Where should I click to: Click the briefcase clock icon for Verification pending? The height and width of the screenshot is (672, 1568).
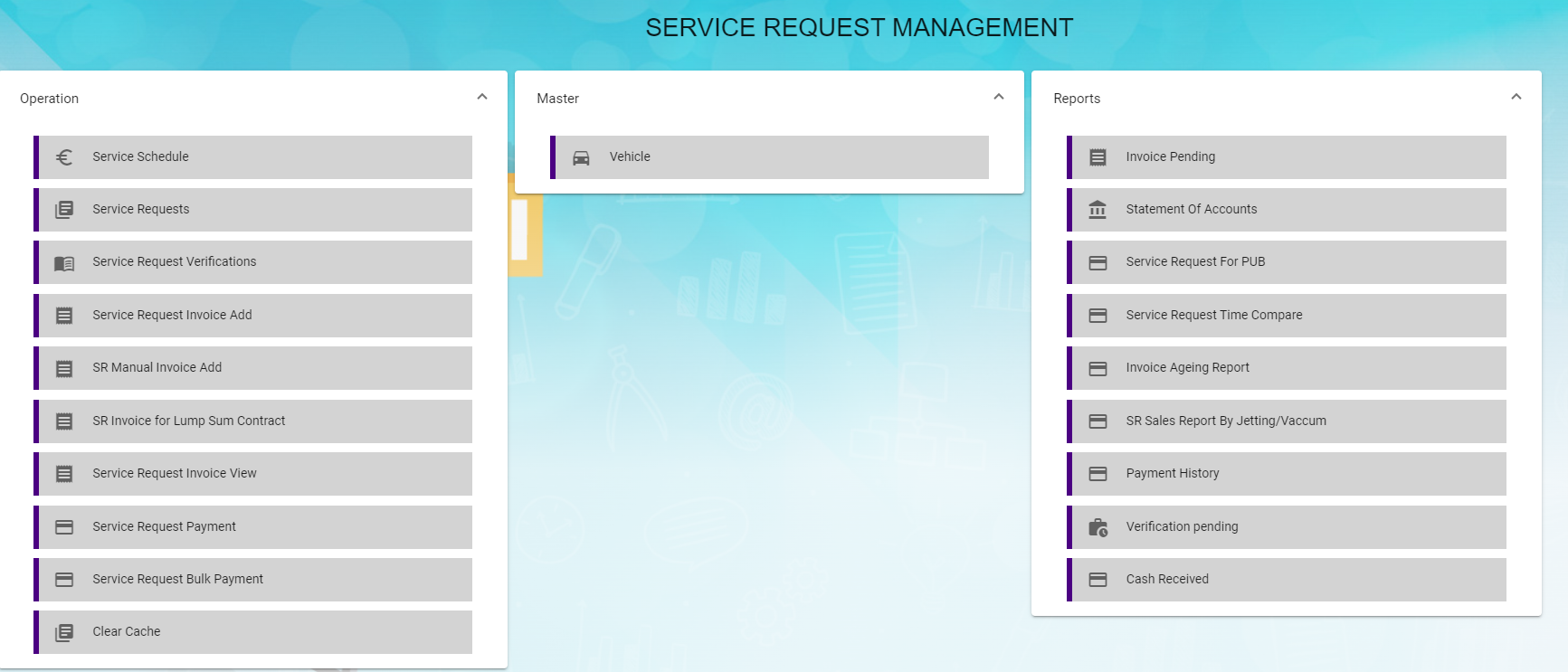pyautogui.click(x=1098, y=527)
